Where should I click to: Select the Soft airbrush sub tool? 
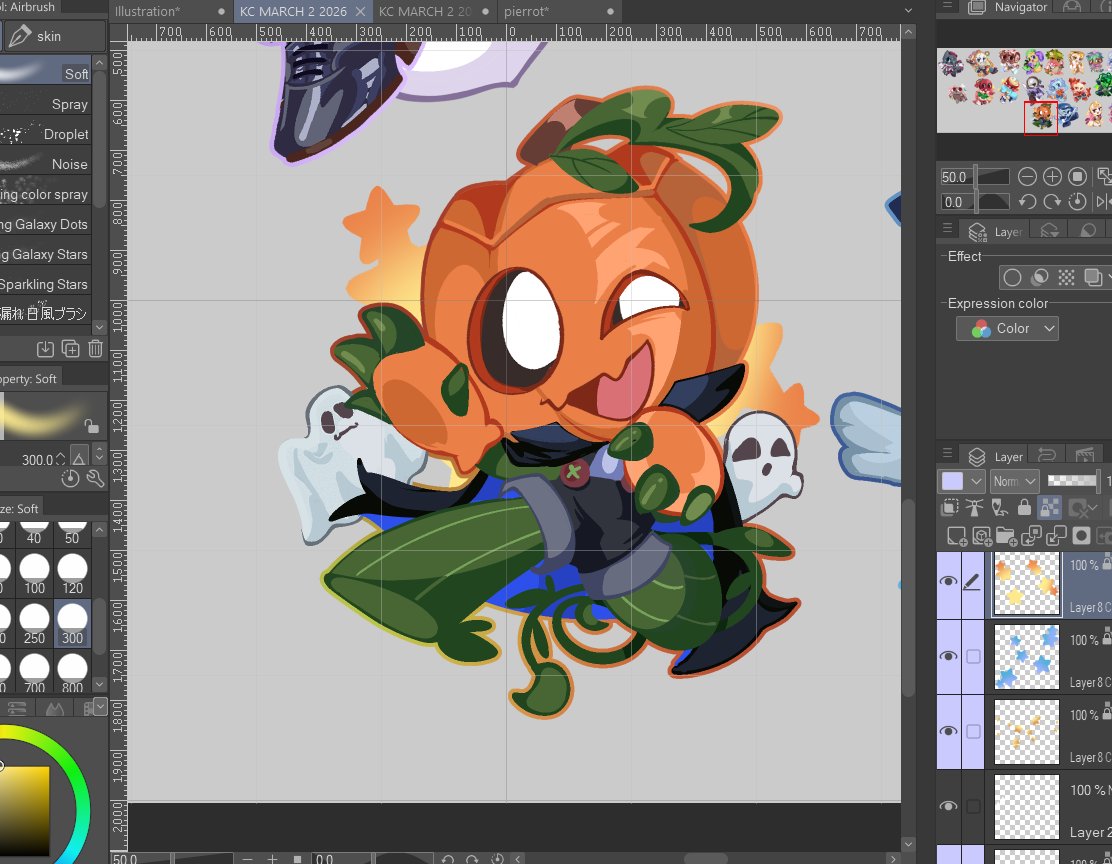click(45, 73)
